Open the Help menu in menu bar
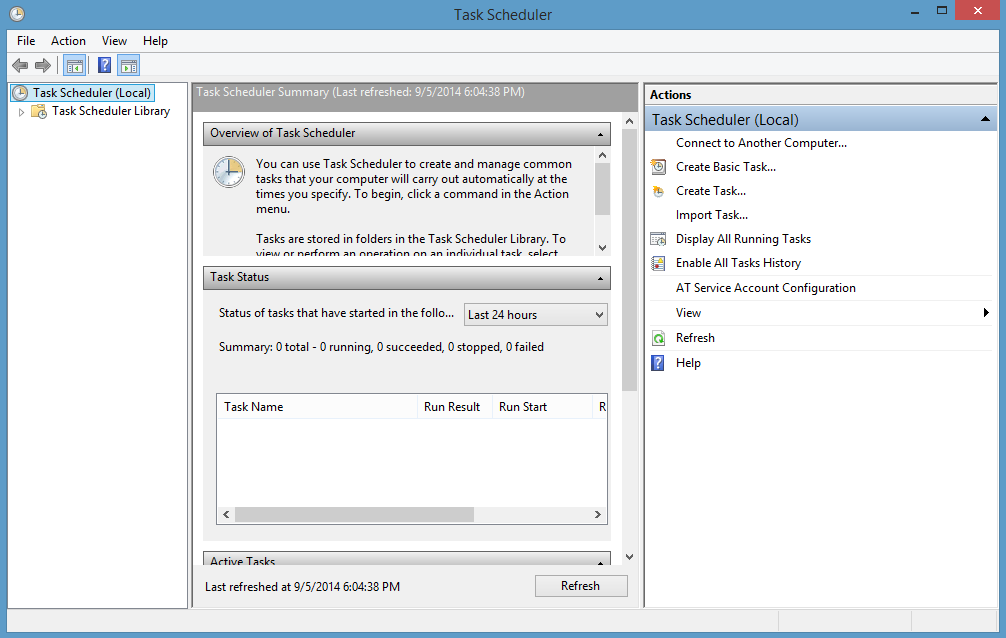The image size is (1006, 638). click(155, 41)
